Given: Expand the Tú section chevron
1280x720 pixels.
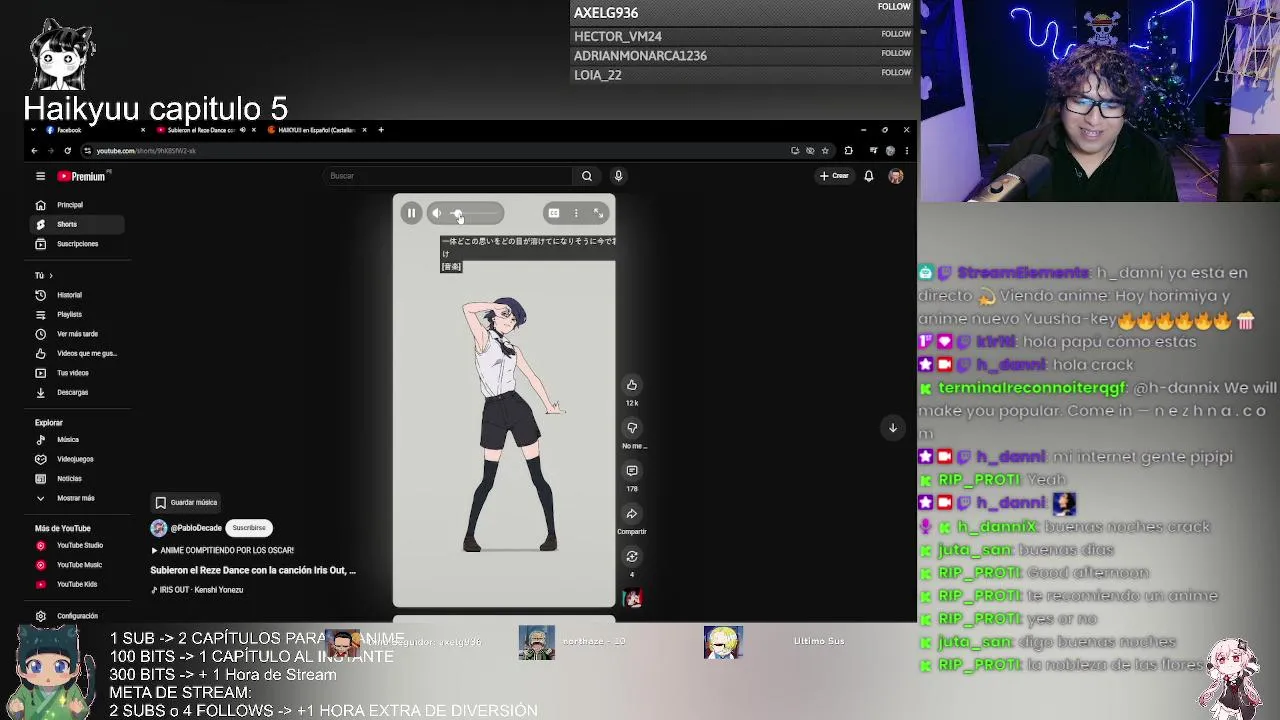Looking at the screenshot, I should coord(50,275).
